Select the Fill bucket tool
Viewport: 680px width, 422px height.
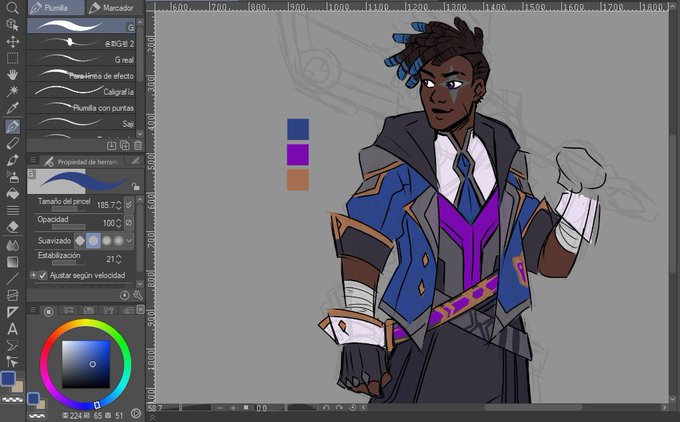[12, 193]
